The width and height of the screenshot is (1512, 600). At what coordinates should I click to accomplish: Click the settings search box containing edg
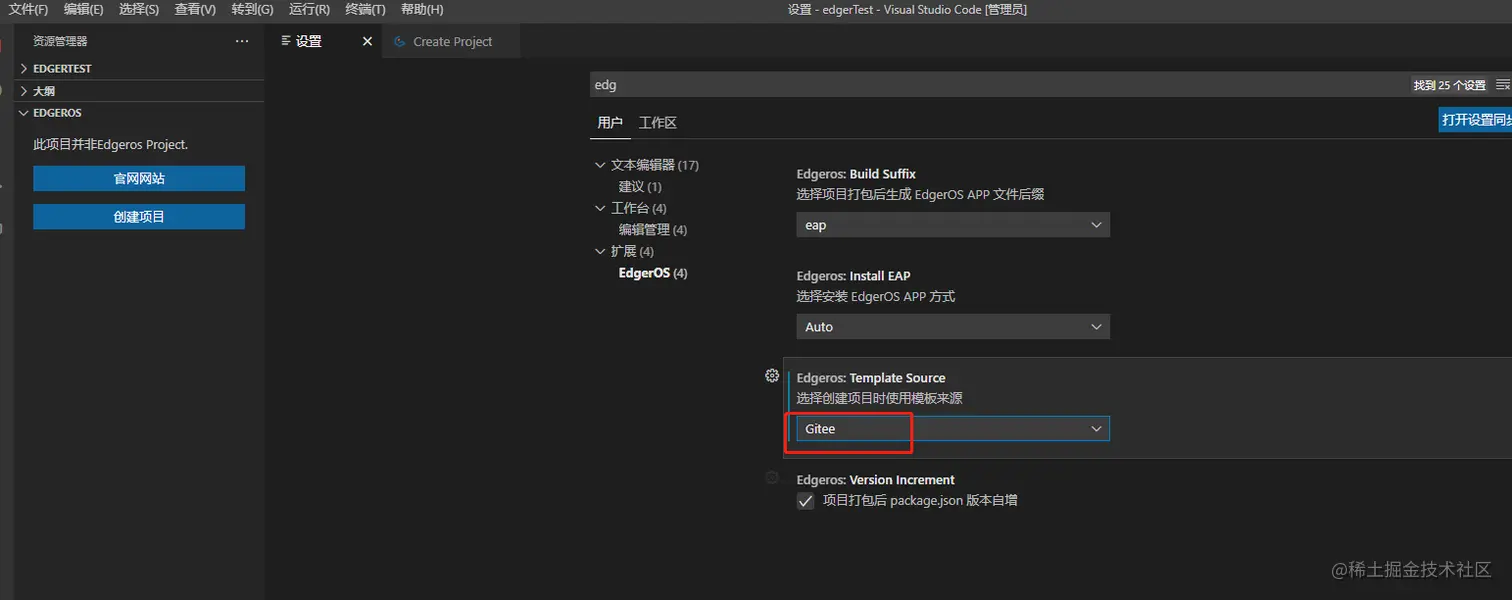[1000, 85]
